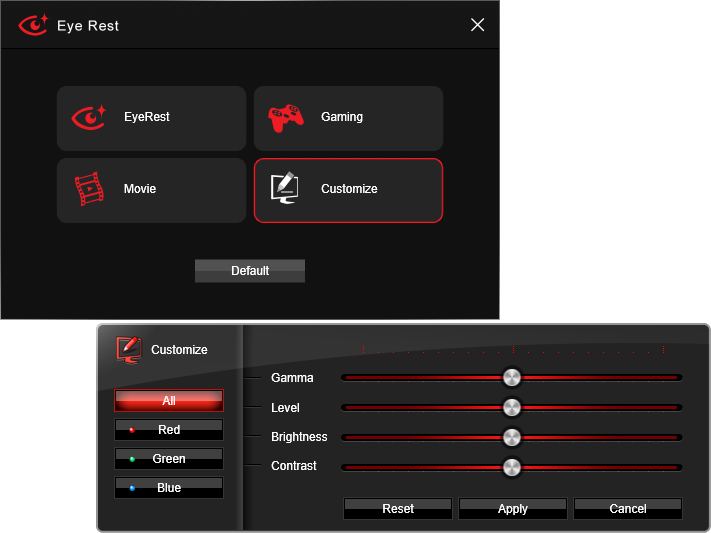This screenshot has width=711, height=533.
Task: Click the Customize panel header monitor icon
Action: (x=128, y=350)
